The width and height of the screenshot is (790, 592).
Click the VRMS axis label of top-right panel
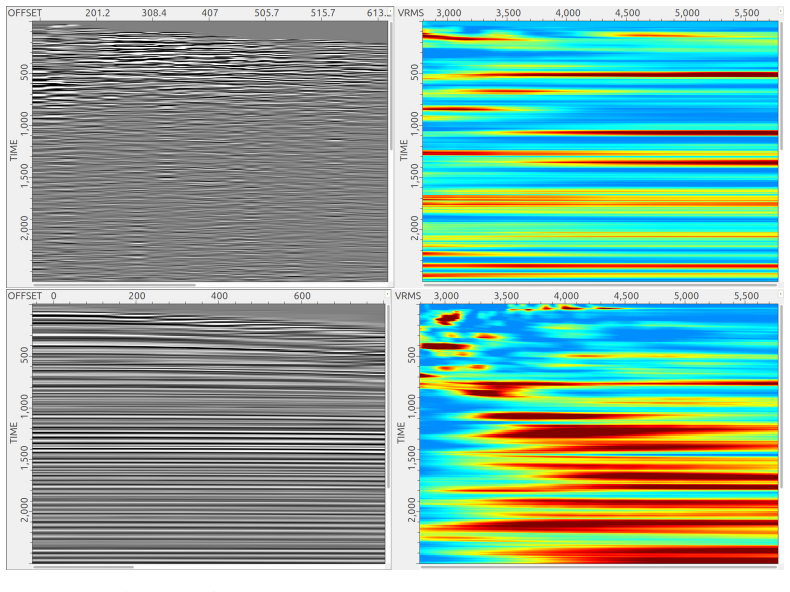[x=410, y=13]
